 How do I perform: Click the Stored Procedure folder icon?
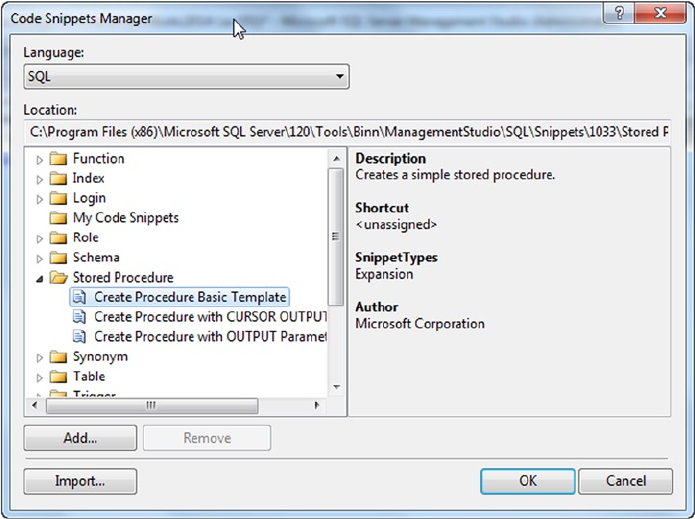click(x=58, y=278)
